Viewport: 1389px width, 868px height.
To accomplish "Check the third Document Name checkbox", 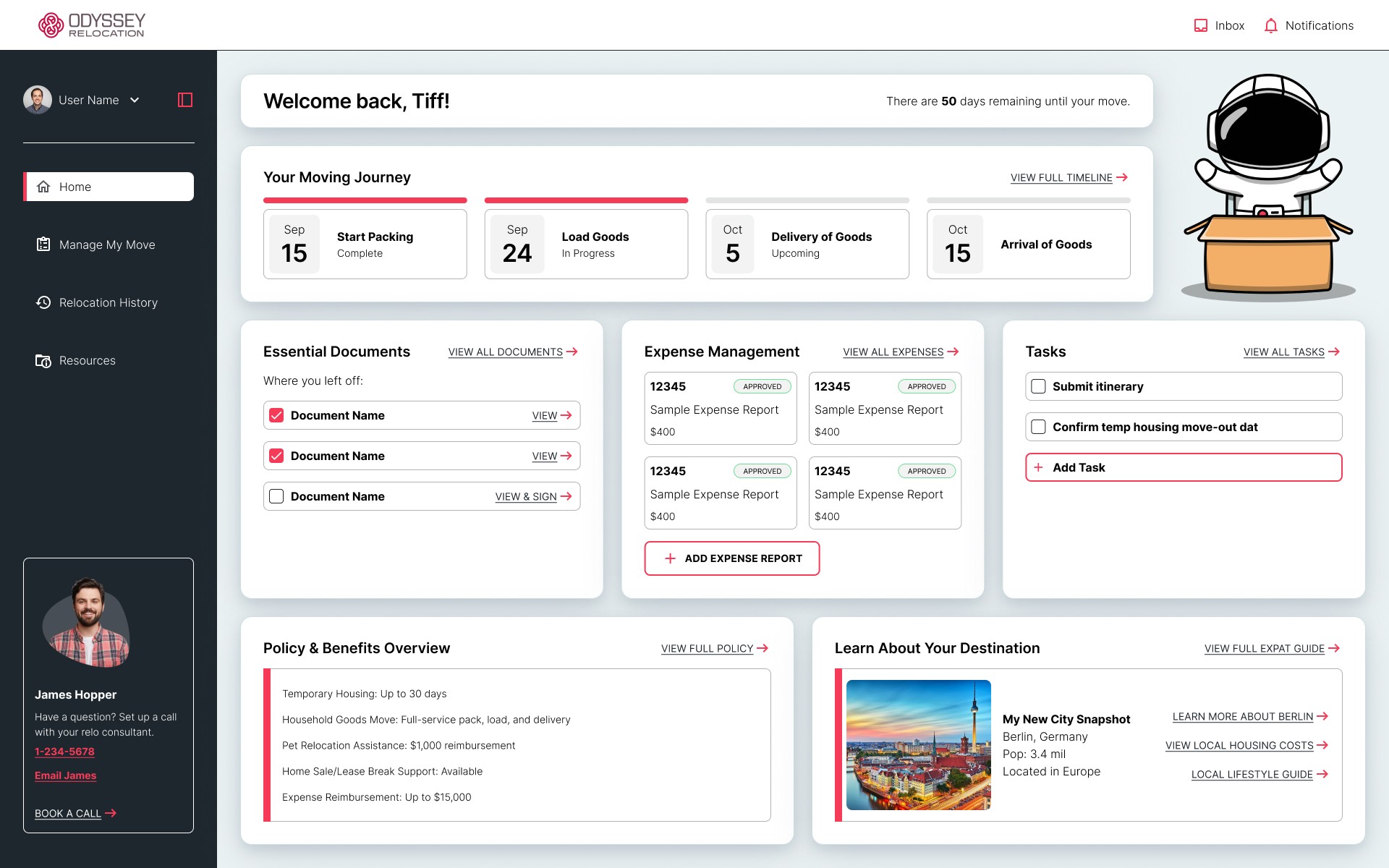I will tap(276, 496).
